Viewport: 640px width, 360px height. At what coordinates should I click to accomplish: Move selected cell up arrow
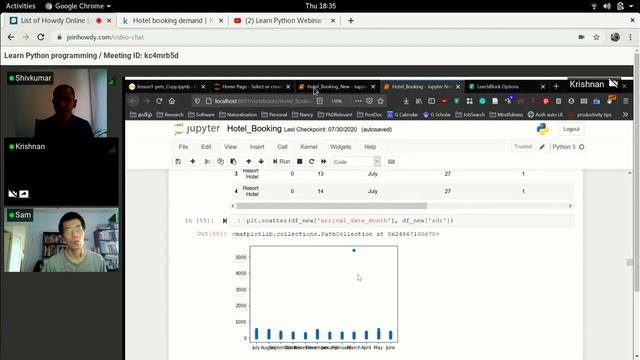pyautogui.click(x=249, y=162)
